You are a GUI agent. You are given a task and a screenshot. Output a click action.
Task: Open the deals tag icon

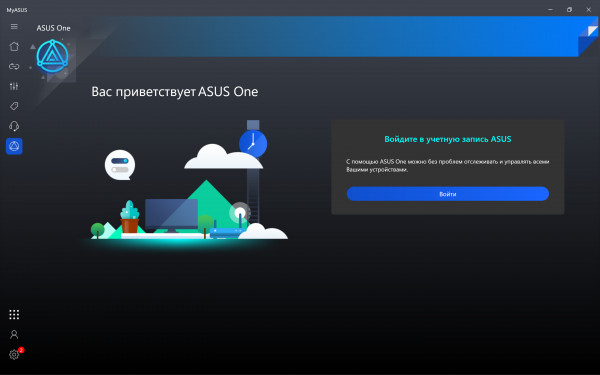tap(14, 106)
